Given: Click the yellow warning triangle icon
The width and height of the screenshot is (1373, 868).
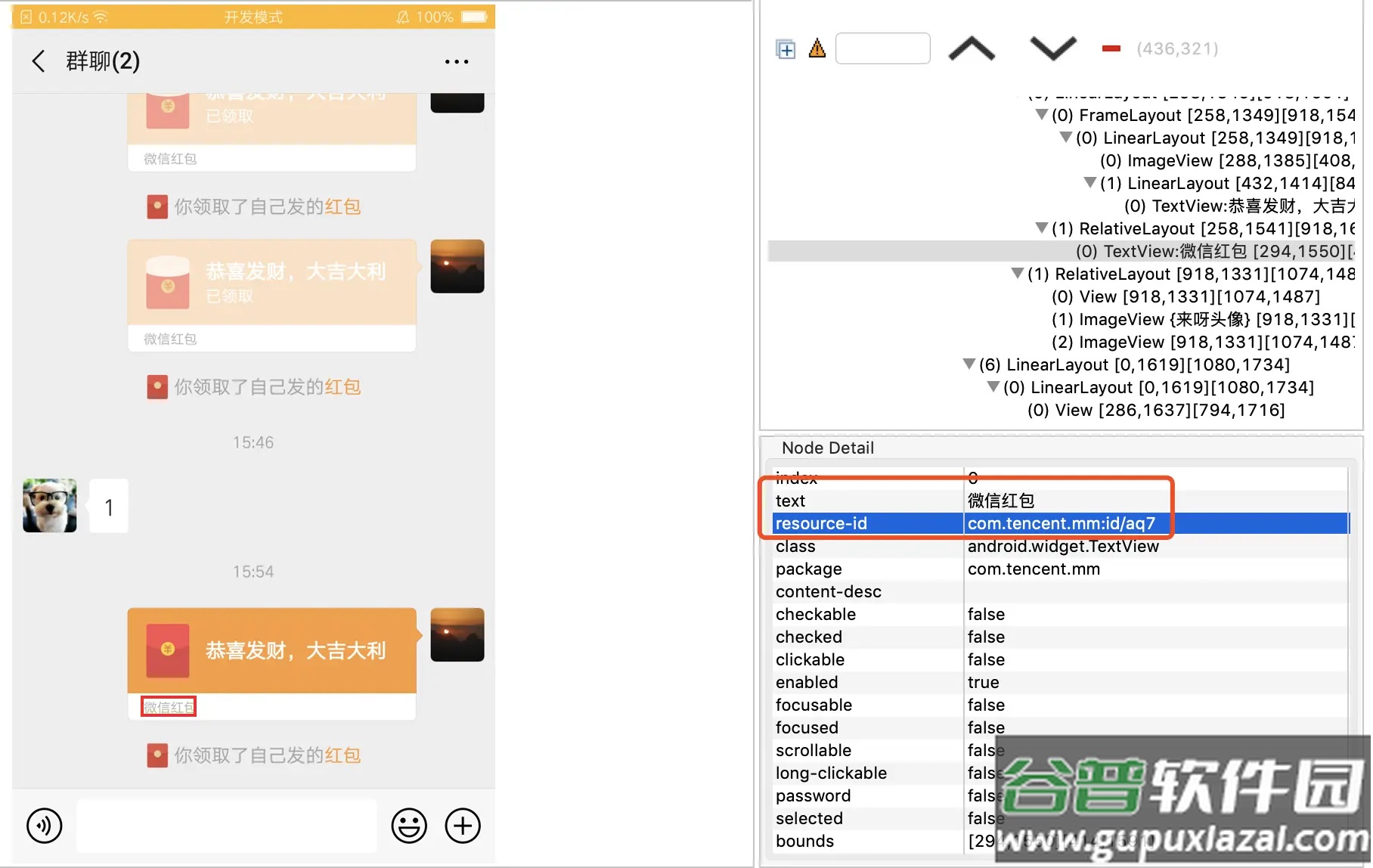Looking at the screenshot, I should coord(817,49).
